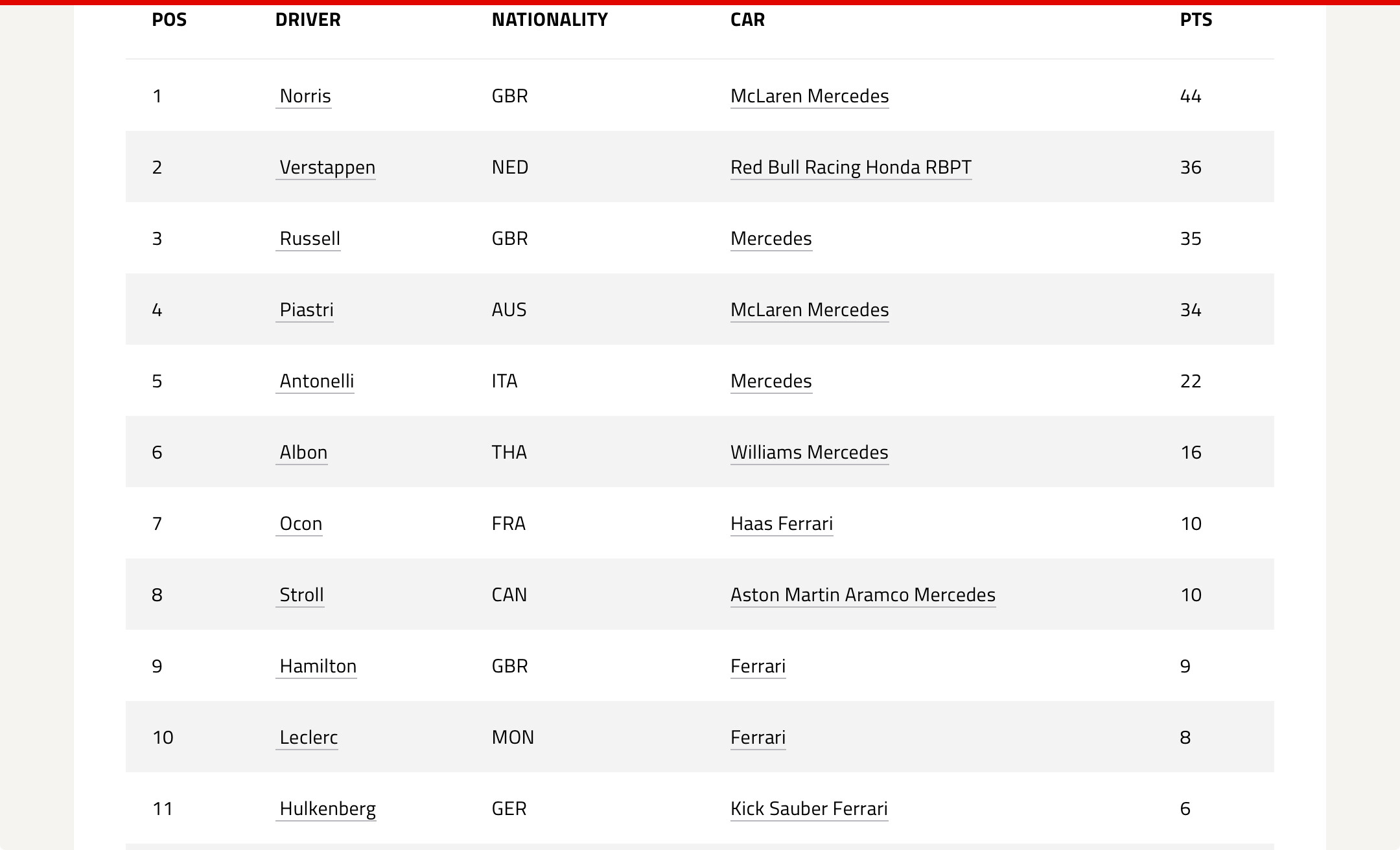Viewport: 1400px width, 850px height.
Task: Open Red Bull Racing Honda RBPT team
Action: (x=851, y=167)
